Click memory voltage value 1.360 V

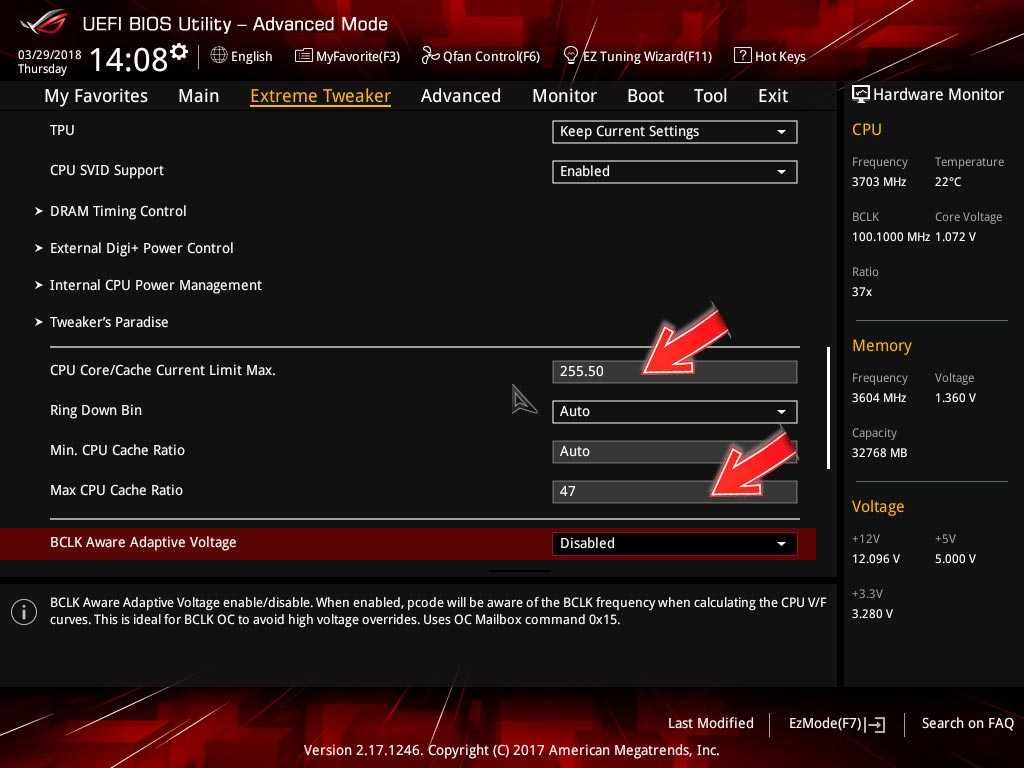tap(955, 398)
